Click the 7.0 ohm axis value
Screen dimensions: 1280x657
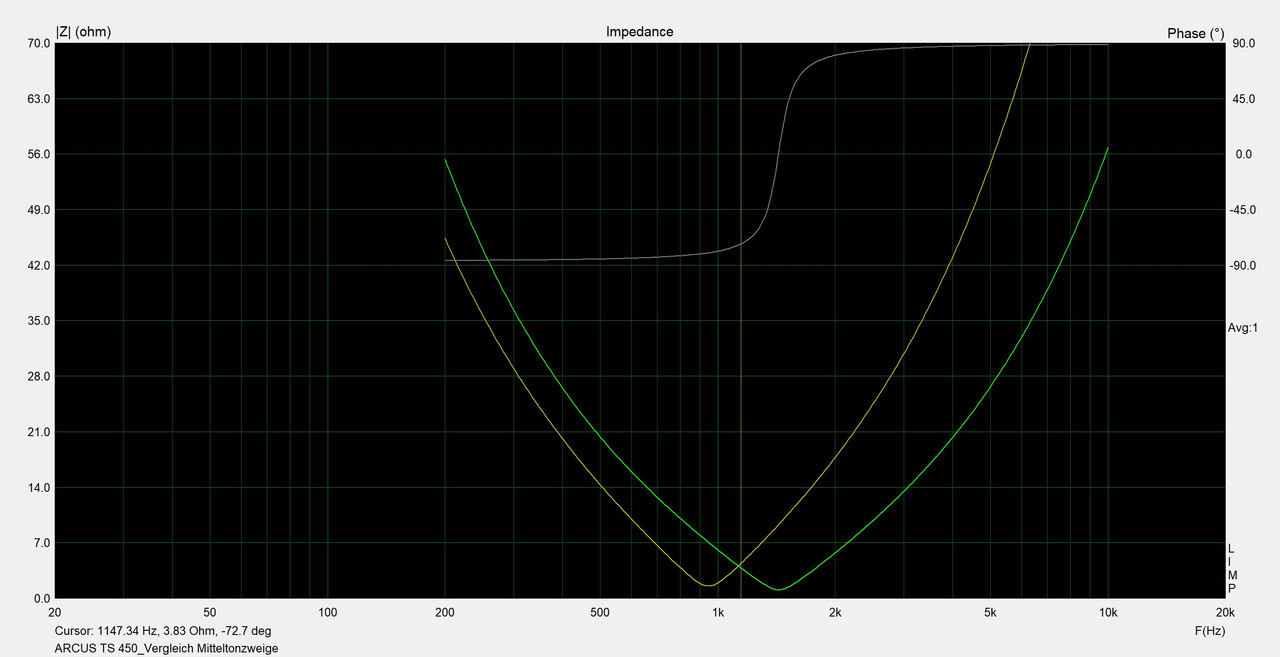pyautogui.click(x=42, y=543)
